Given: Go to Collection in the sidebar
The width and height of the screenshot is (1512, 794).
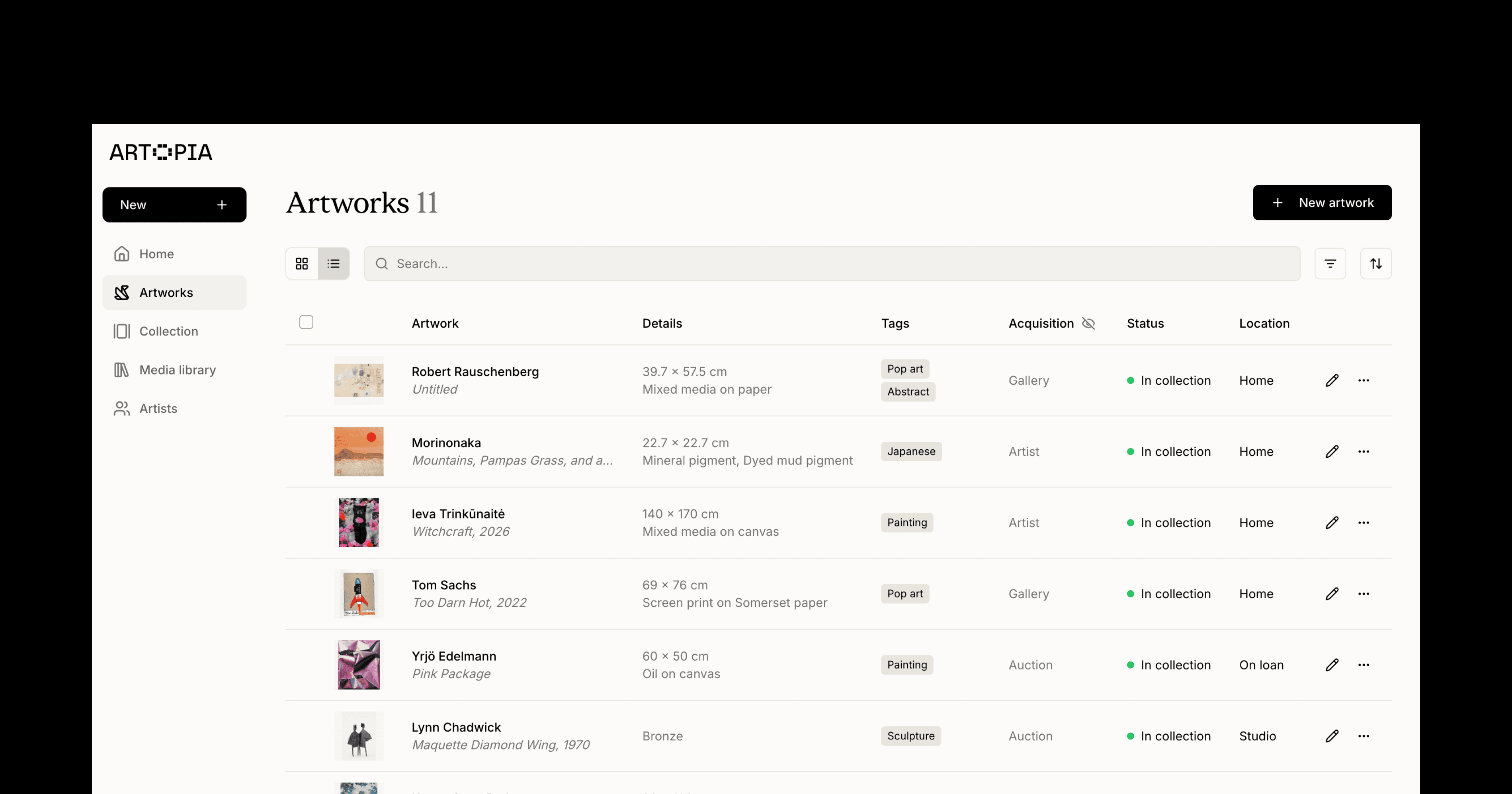Looking at the screenshot, I should click(168, 331).
